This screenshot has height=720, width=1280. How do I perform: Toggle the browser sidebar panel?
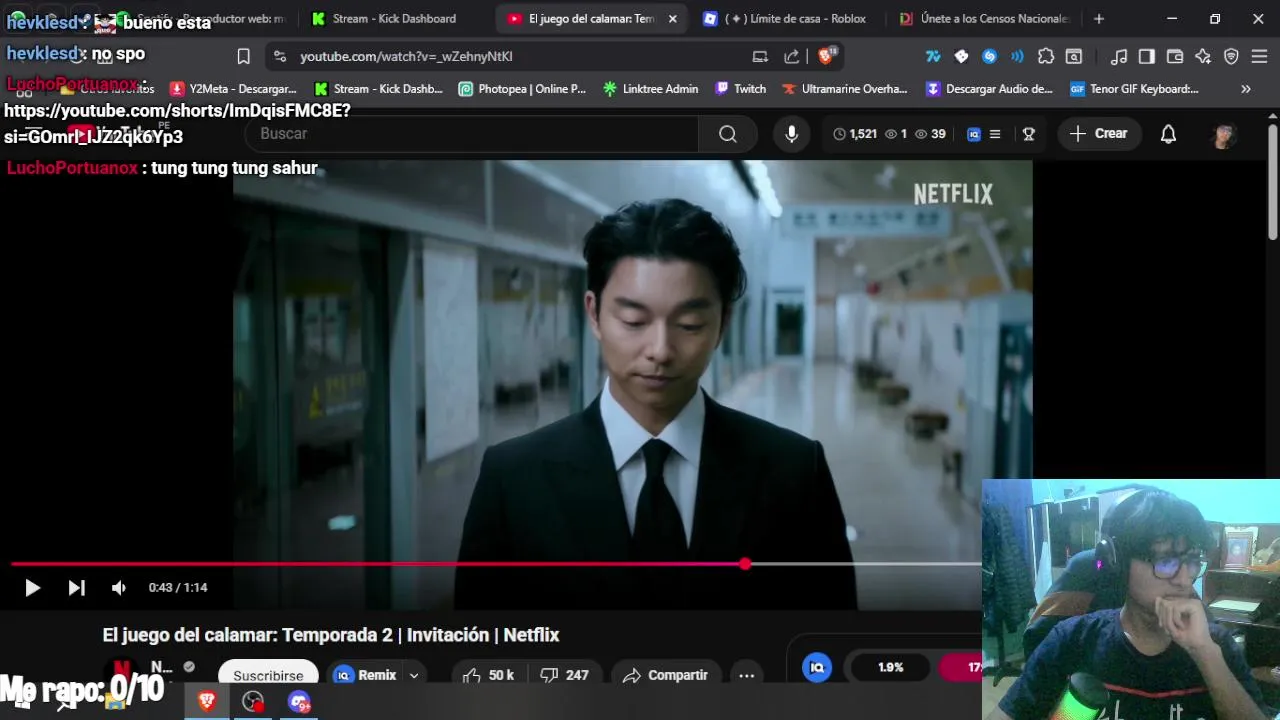coord(1147,57)
